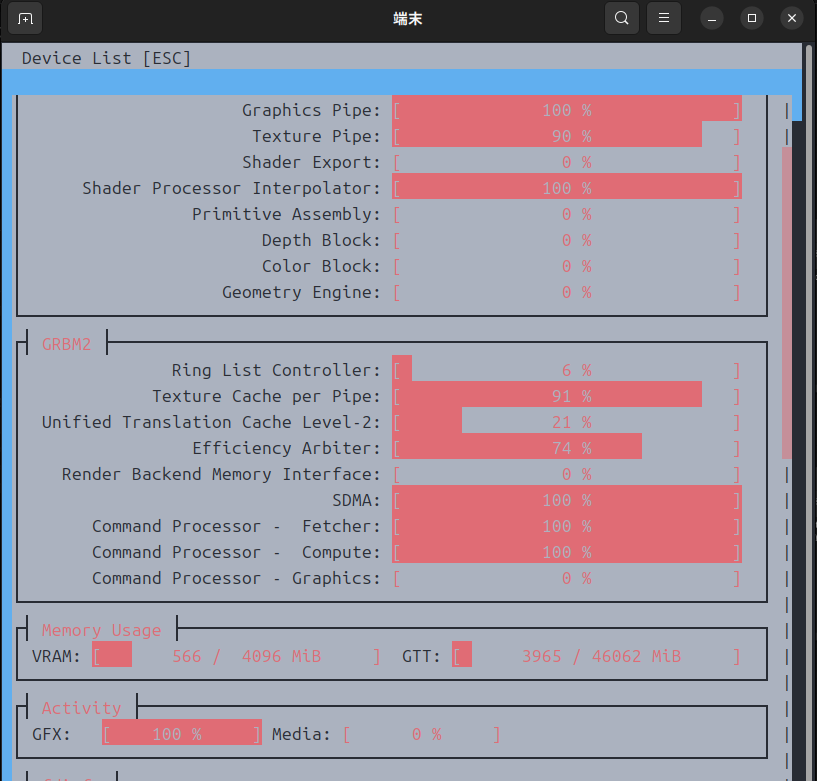Click the Graphics Pipe 100 % usage bar
The width and height of the screenshot is (817, 781).
(x=566, y=110)
